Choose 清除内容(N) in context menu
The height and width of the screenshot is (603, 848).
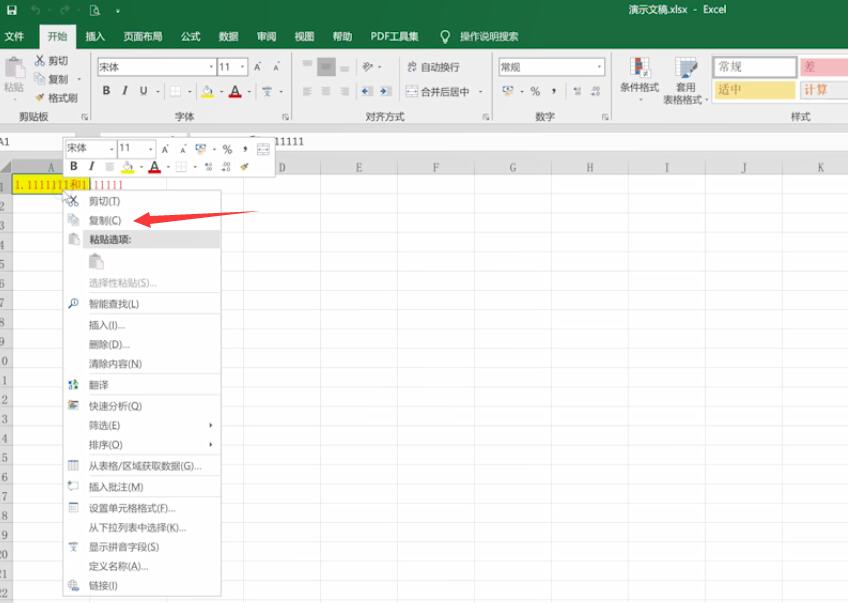coord(142,364)
